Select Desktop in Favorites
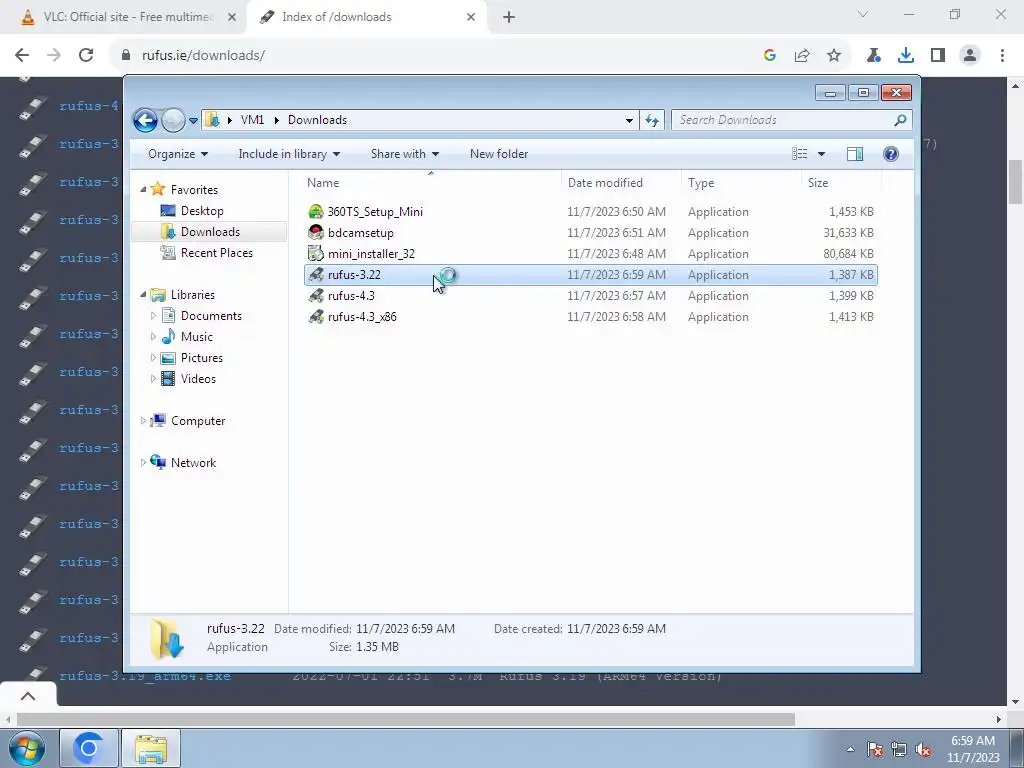Screen dimensions: 1024x768 [x=202, y=211]
